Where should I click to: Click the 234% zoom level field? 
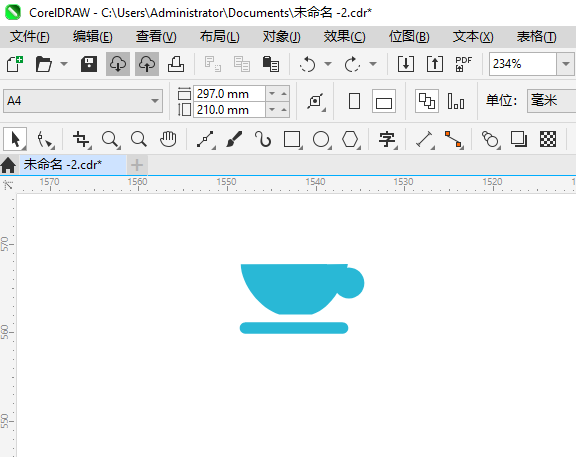[x=522, y=64]
